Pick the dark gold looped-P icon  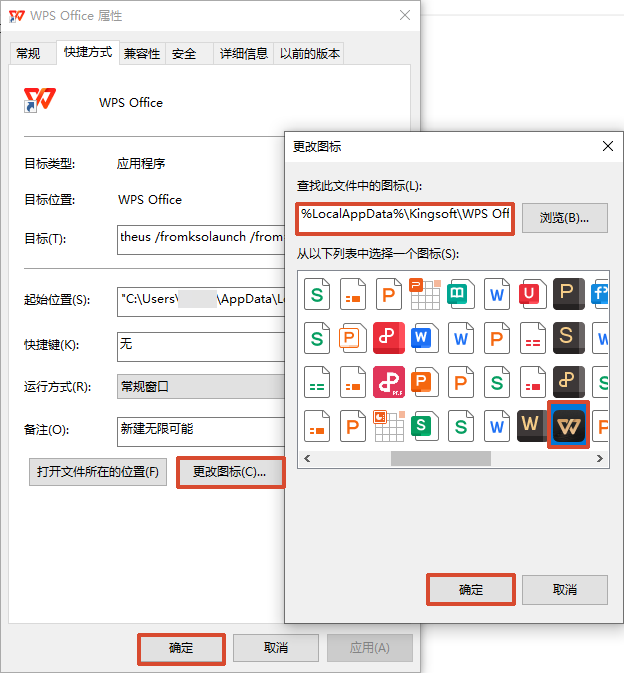pos(568,381)
